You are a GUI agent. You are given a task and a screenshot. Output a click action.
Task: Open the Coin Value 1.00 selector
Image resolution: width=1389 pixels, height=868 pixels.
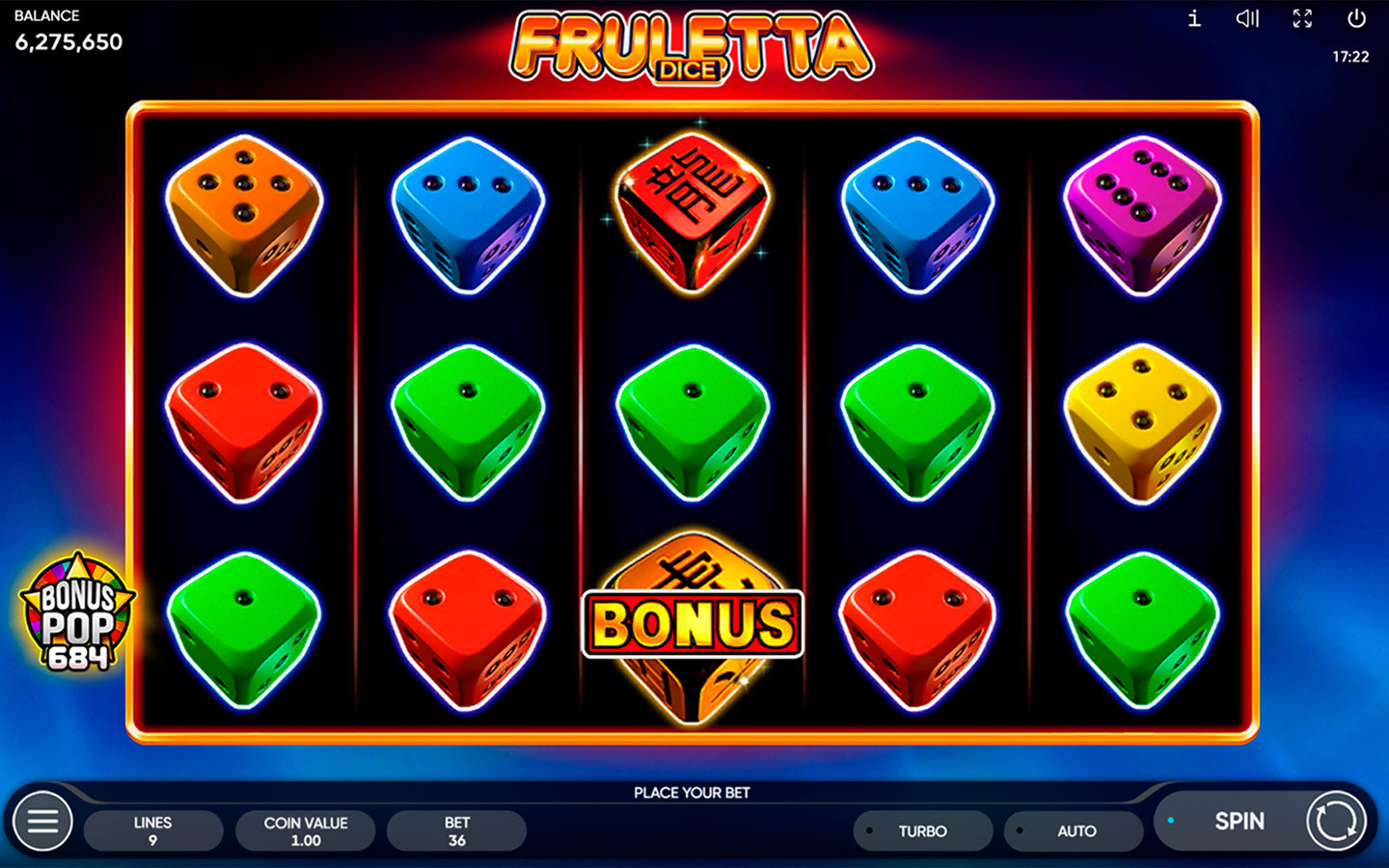(x=306, y=830)
